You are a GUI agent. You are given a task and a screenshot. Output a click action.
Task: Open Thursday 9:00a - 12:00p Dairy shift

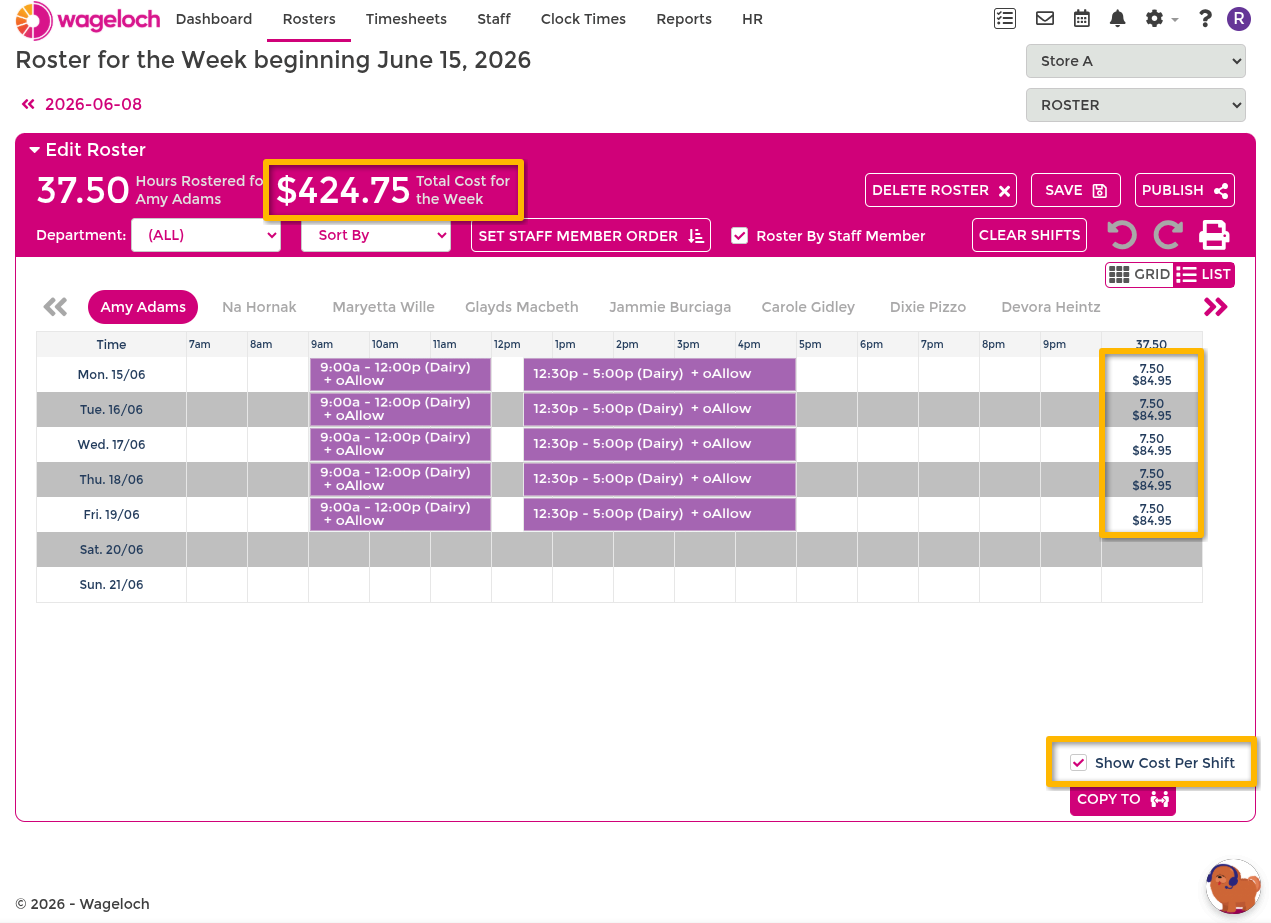(400, 479)
